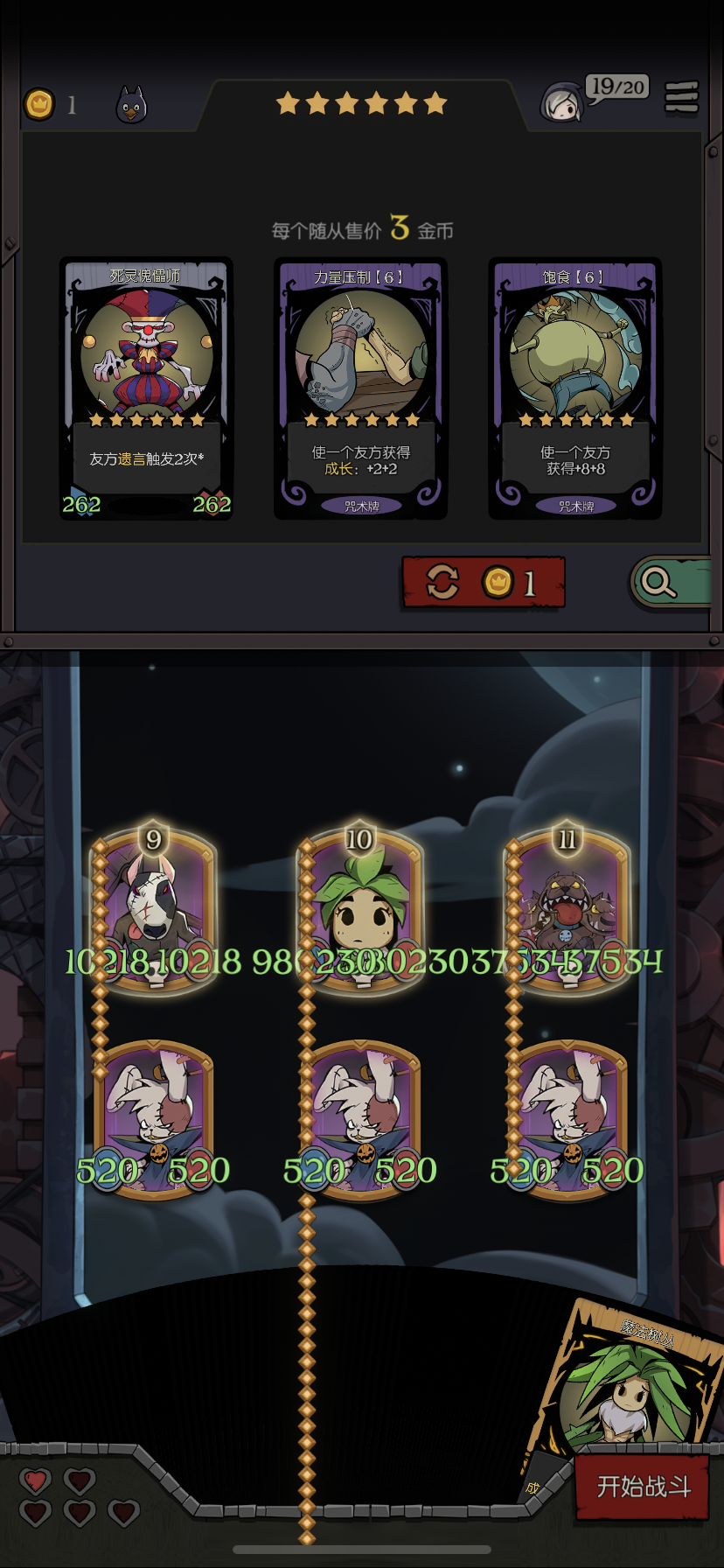Tap the black bird mascot icon

click(x=131, y=105)
